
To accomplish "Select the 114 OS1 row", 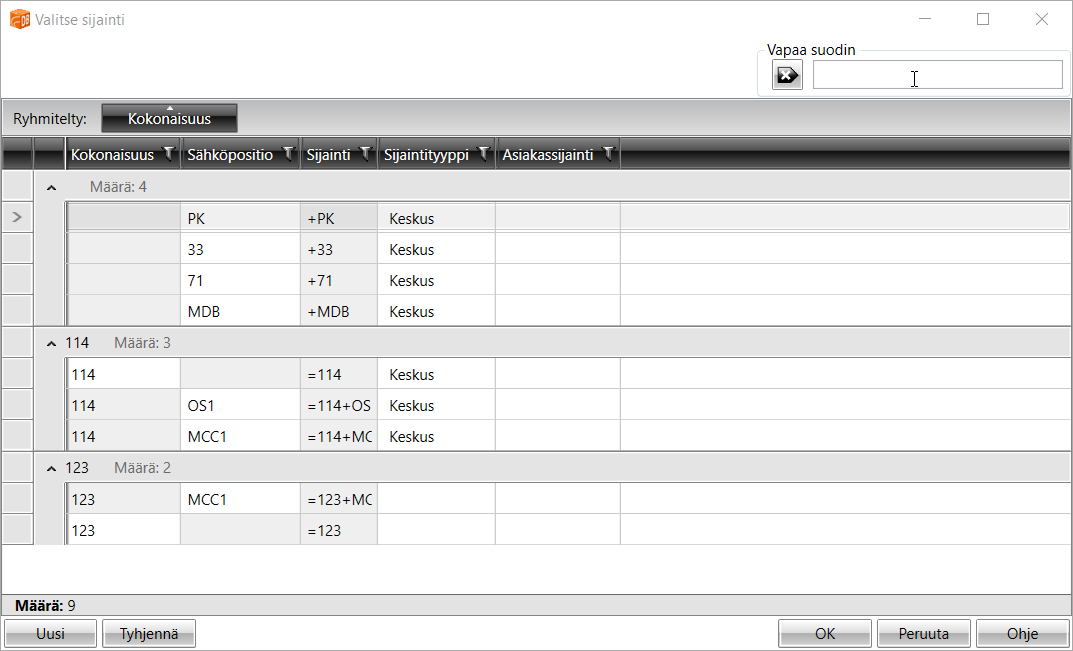I will coord(240,405).
